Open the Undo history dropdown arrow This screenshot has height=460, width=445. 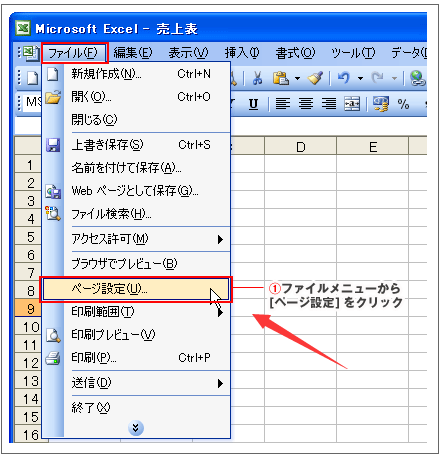tap(360, 79)
